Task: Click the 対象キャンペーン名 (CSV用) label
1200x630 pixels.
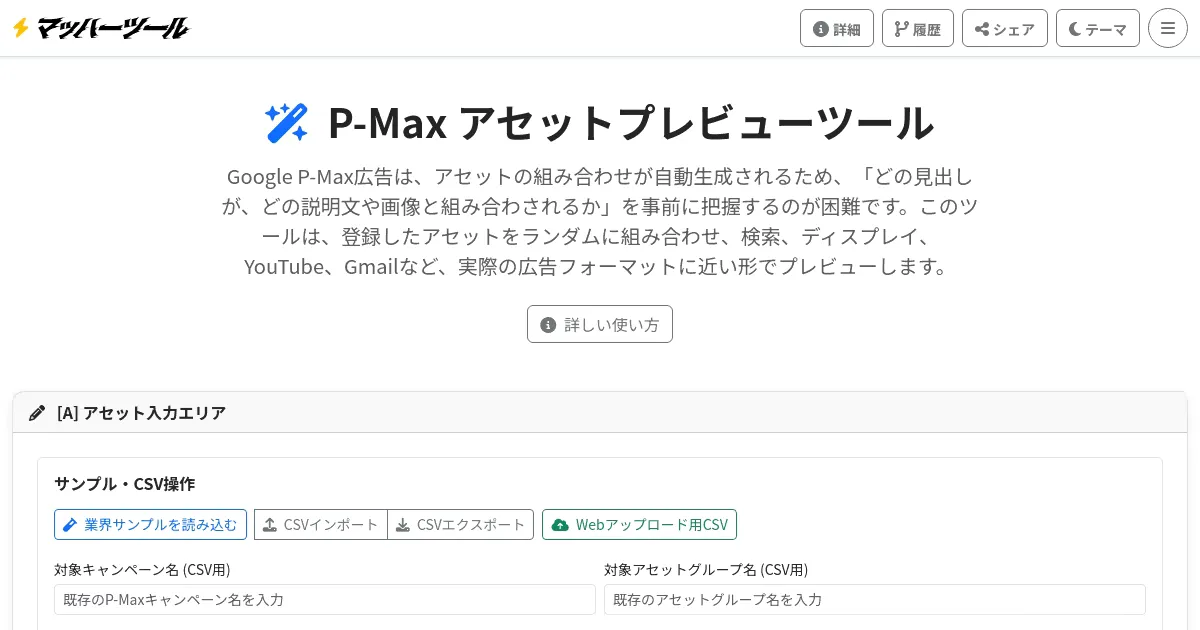Action: pos(142,570)
